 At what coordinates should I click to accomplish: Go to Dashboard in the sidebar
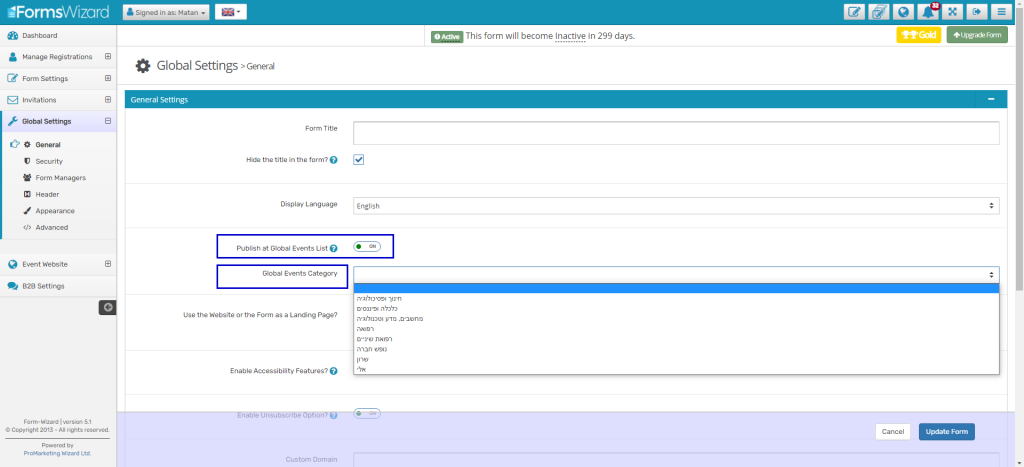pos(40,35)
